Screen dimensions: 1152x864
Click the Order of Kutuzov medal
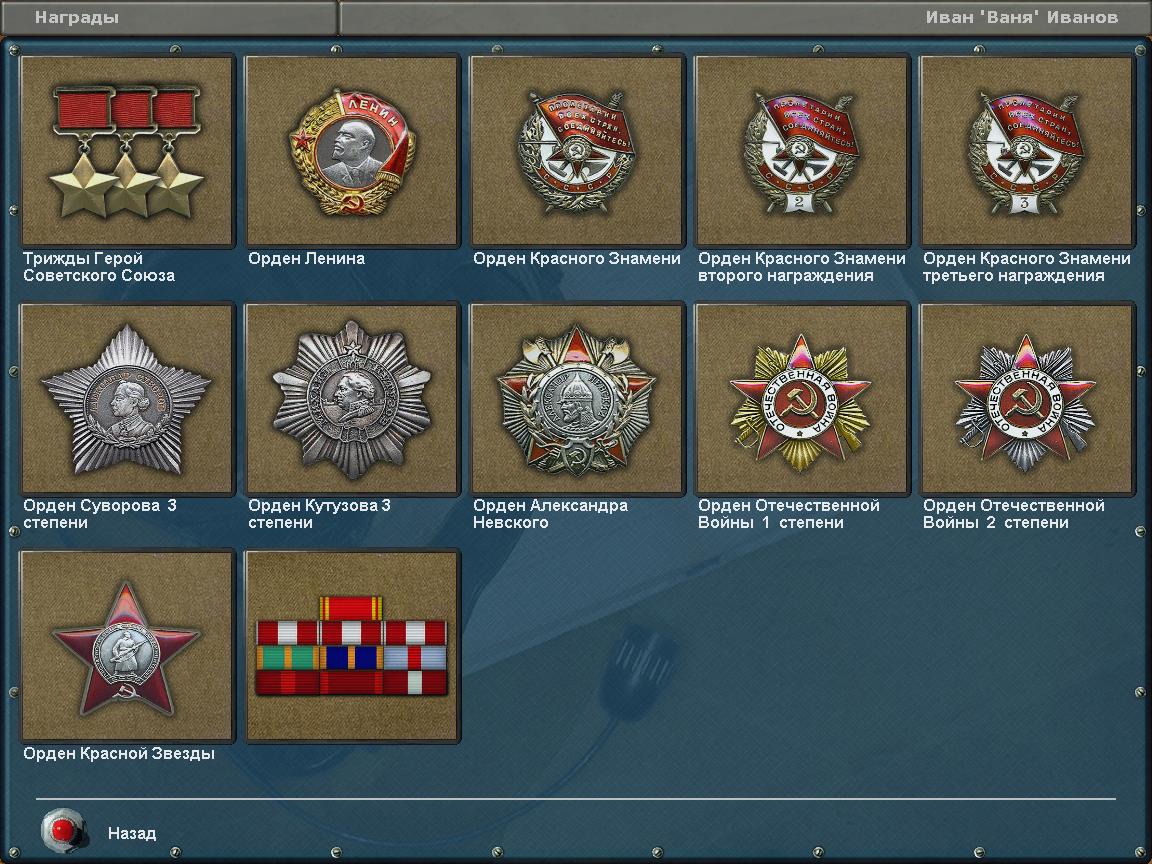[352, 399]
